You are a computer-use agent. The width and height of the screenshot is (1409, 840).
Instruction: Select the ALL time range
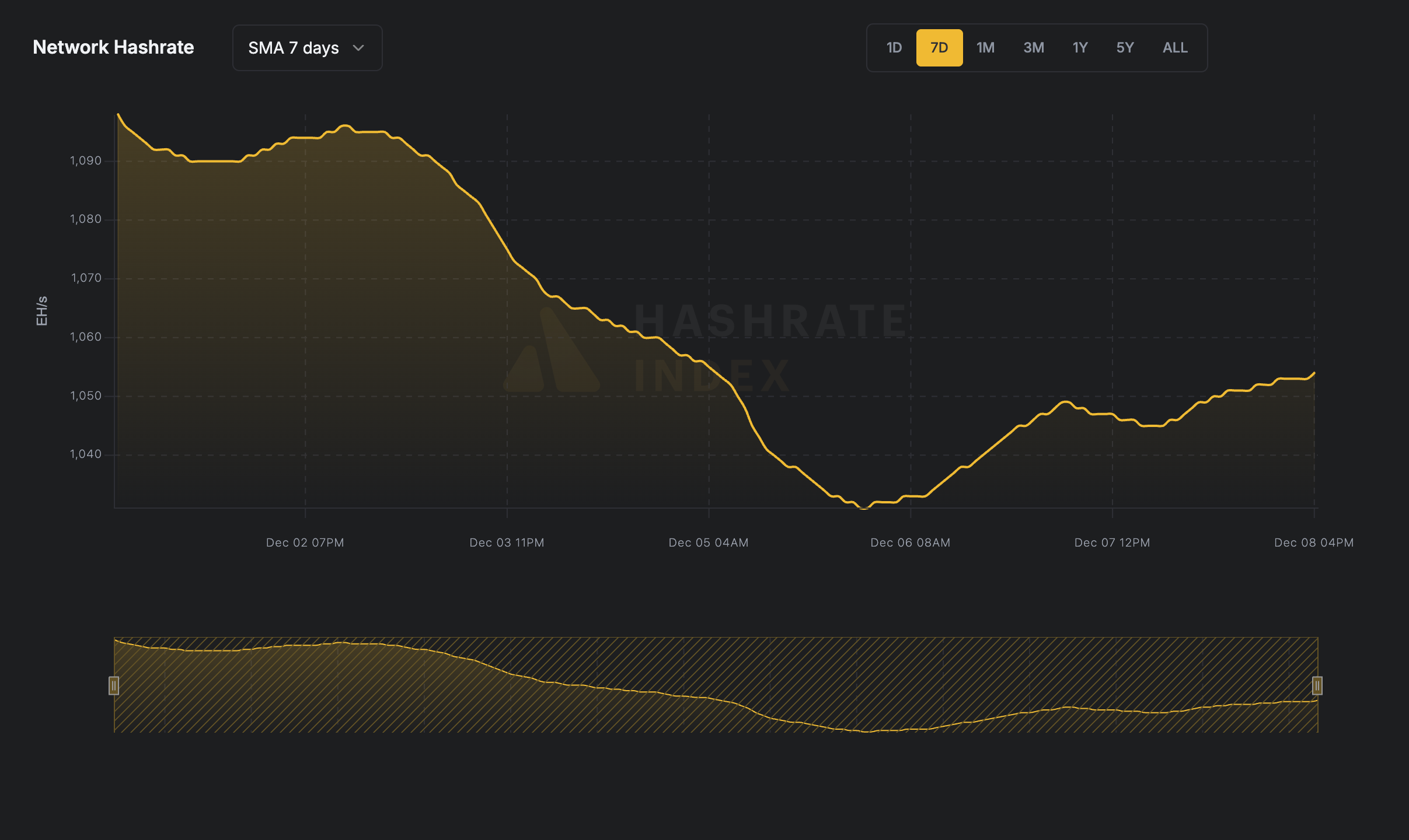click(1174, 47)
